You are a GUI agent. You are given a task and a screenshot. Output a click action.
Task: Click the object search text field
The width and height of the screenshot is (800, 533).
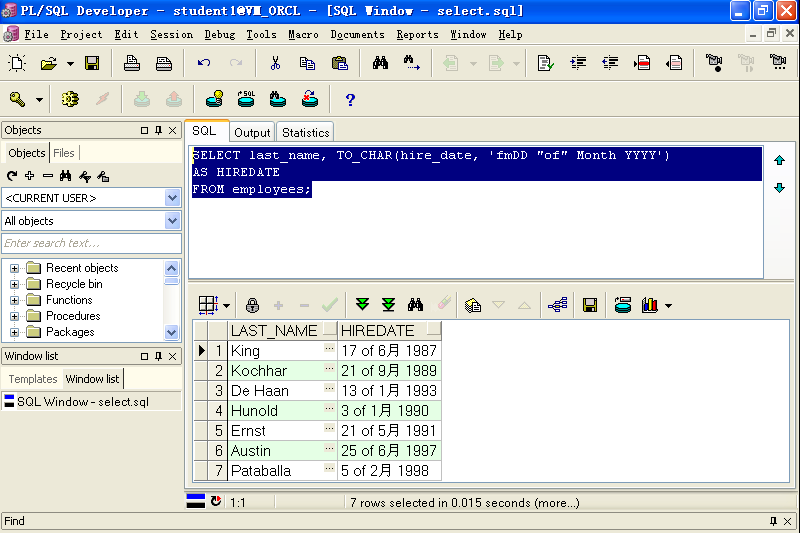click(90, 243)
